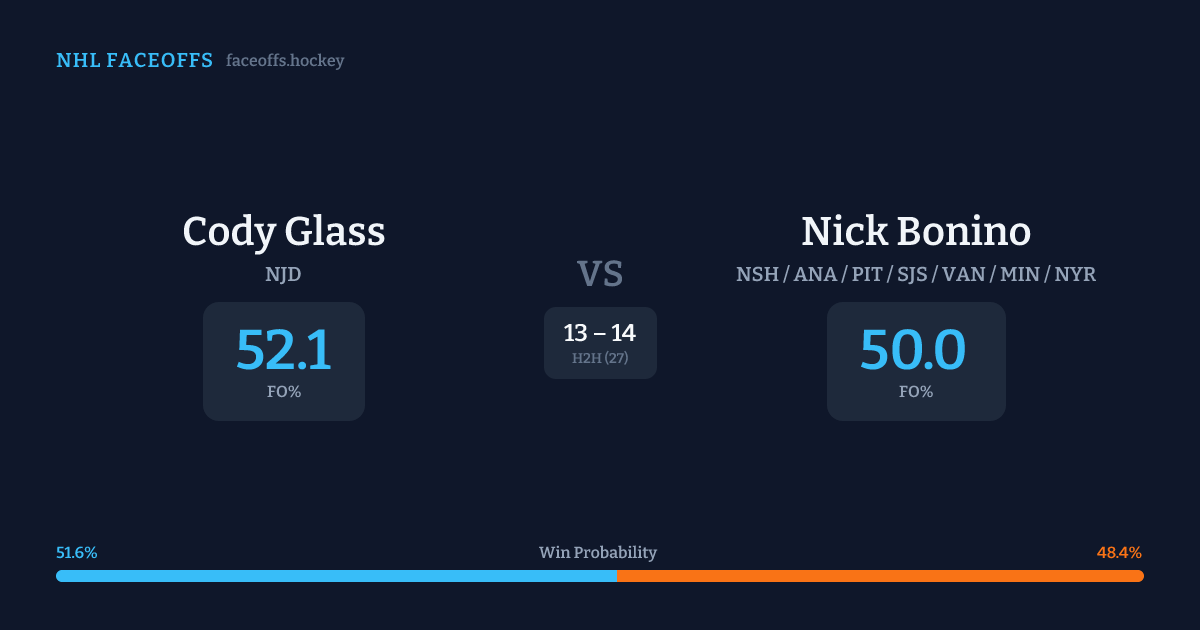
Task: Click the NSH team abbreviation
Action: click(757, 274)
